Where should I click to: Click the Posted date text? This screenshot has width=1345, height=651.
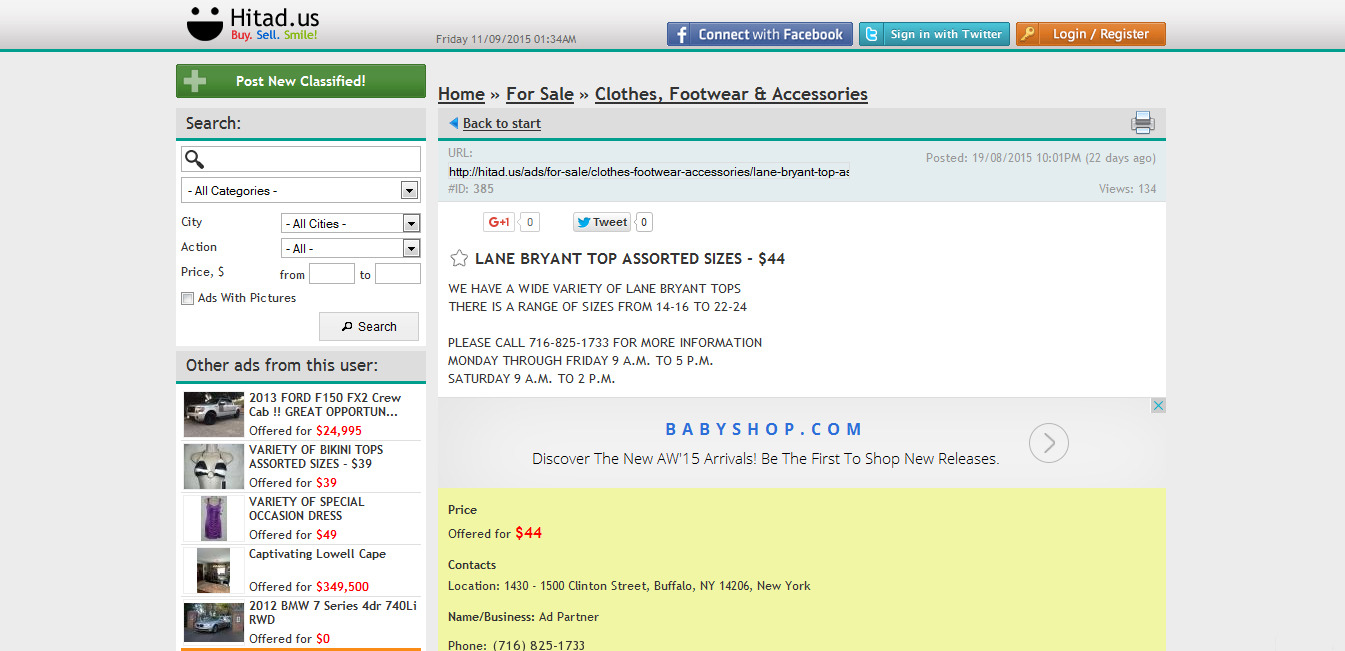click(x=1041, y=158)
